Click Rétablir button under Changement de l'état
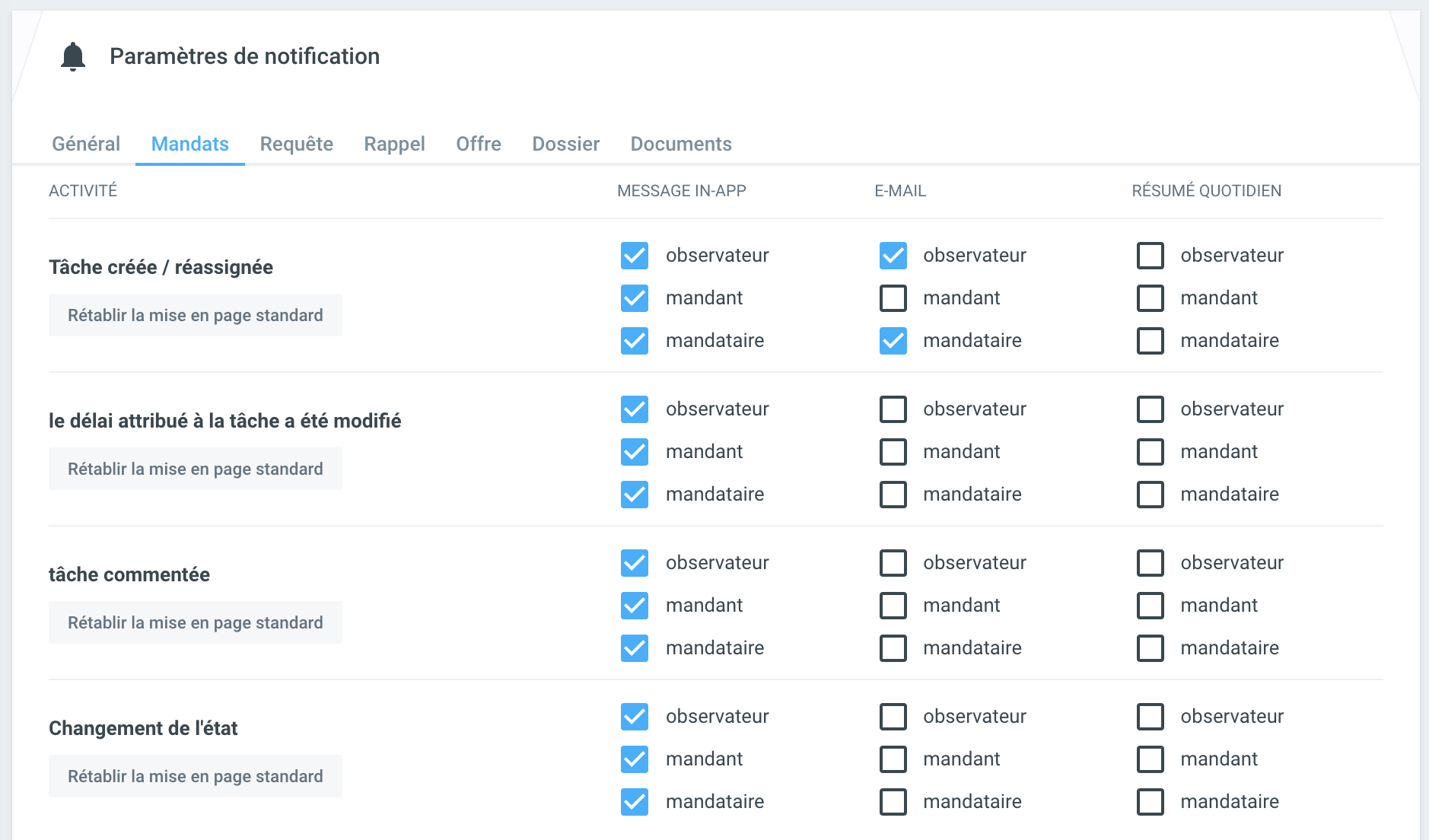The width and height of the screenshot is (1429, 840). (195, 776)
